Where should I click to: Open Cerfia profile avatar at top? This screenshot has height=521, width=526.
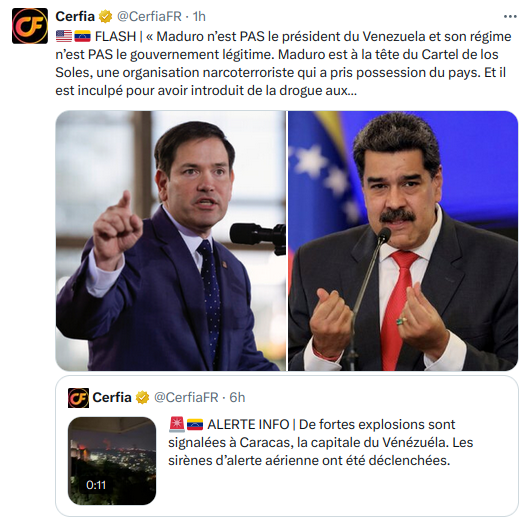tap(30, 26)
